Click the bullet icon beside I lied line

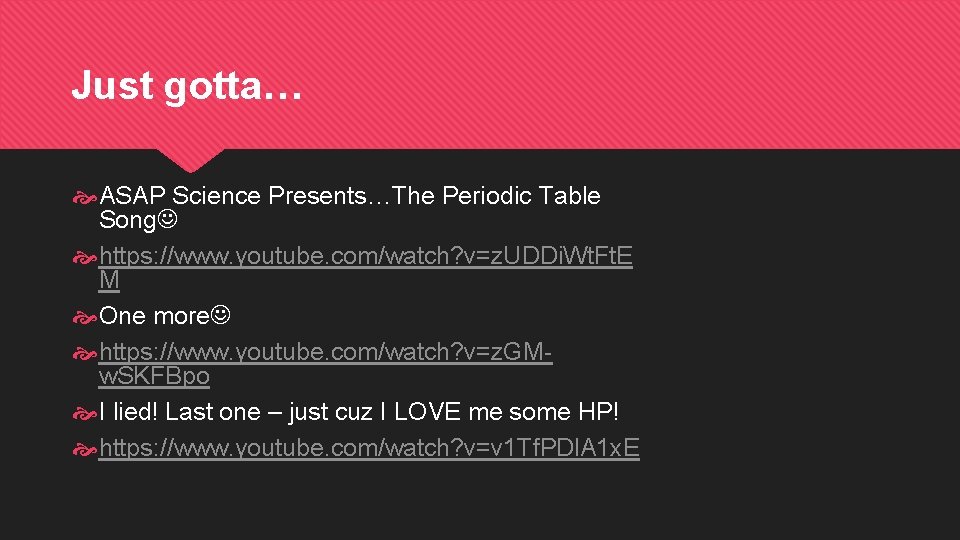(x=84, y=414)
